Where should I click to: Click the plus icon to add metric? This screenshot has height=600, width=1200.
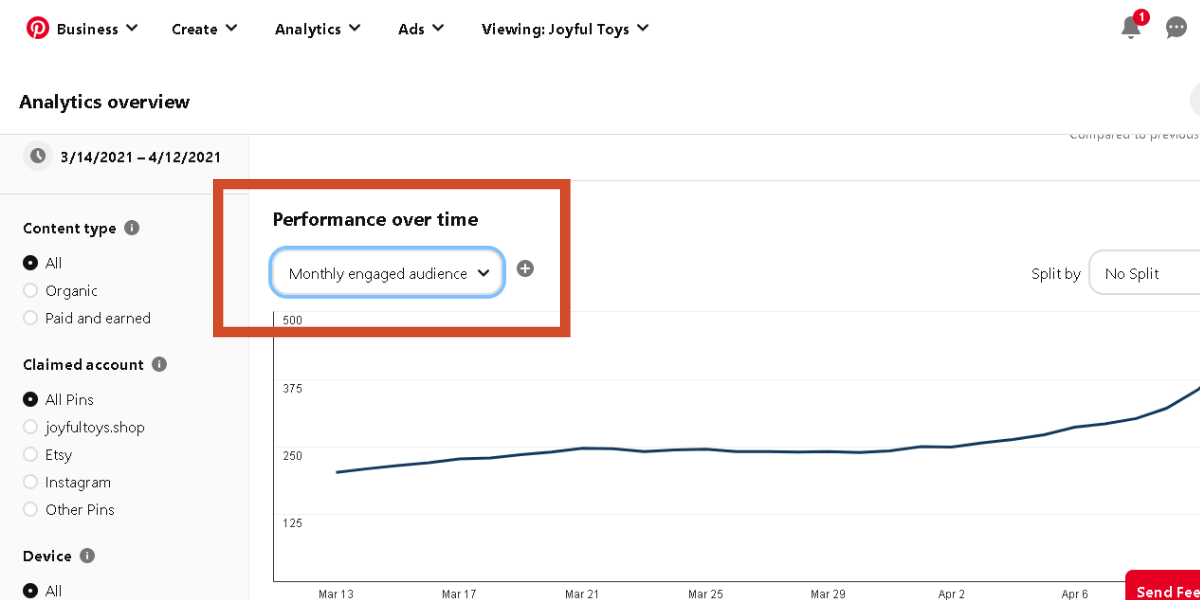point(525,269)
